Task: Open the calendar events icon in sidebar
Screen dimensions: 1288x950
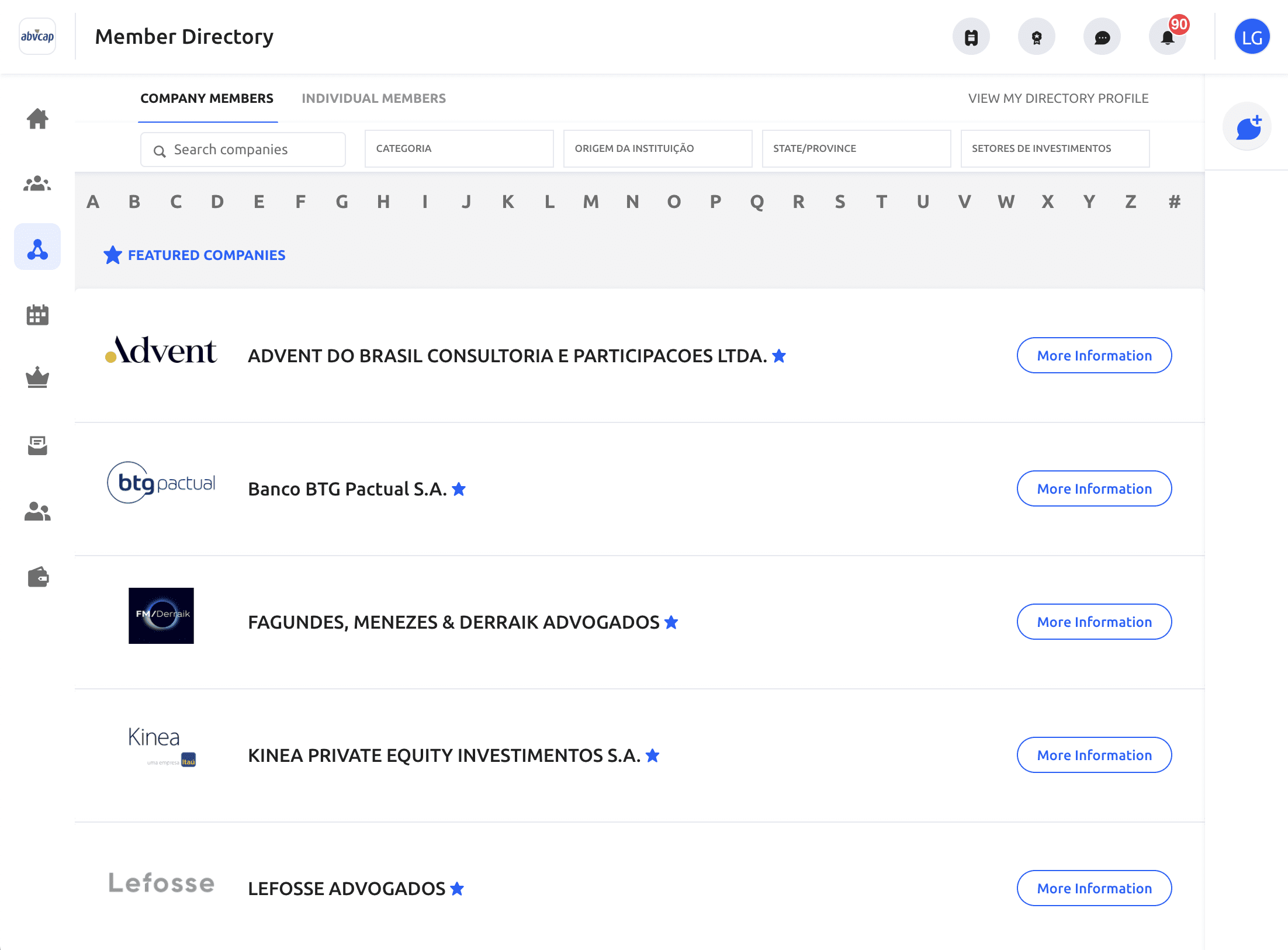Action: pyautogui.click(x=37, y=315)
